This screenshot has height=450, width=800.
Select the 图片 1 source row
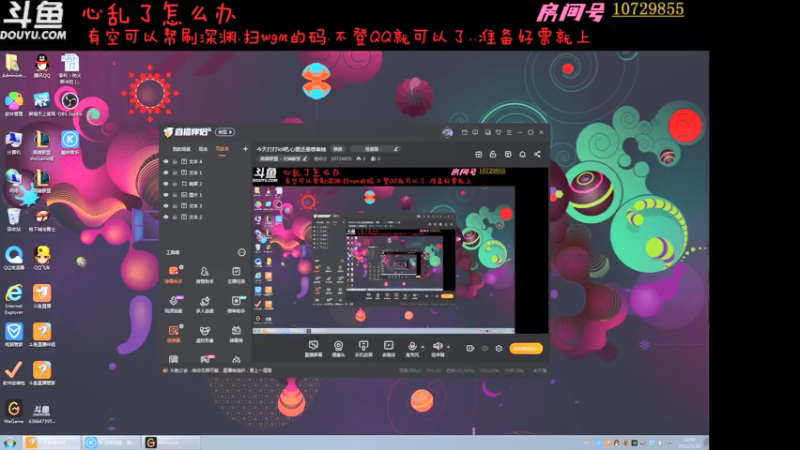coord(206,195)
